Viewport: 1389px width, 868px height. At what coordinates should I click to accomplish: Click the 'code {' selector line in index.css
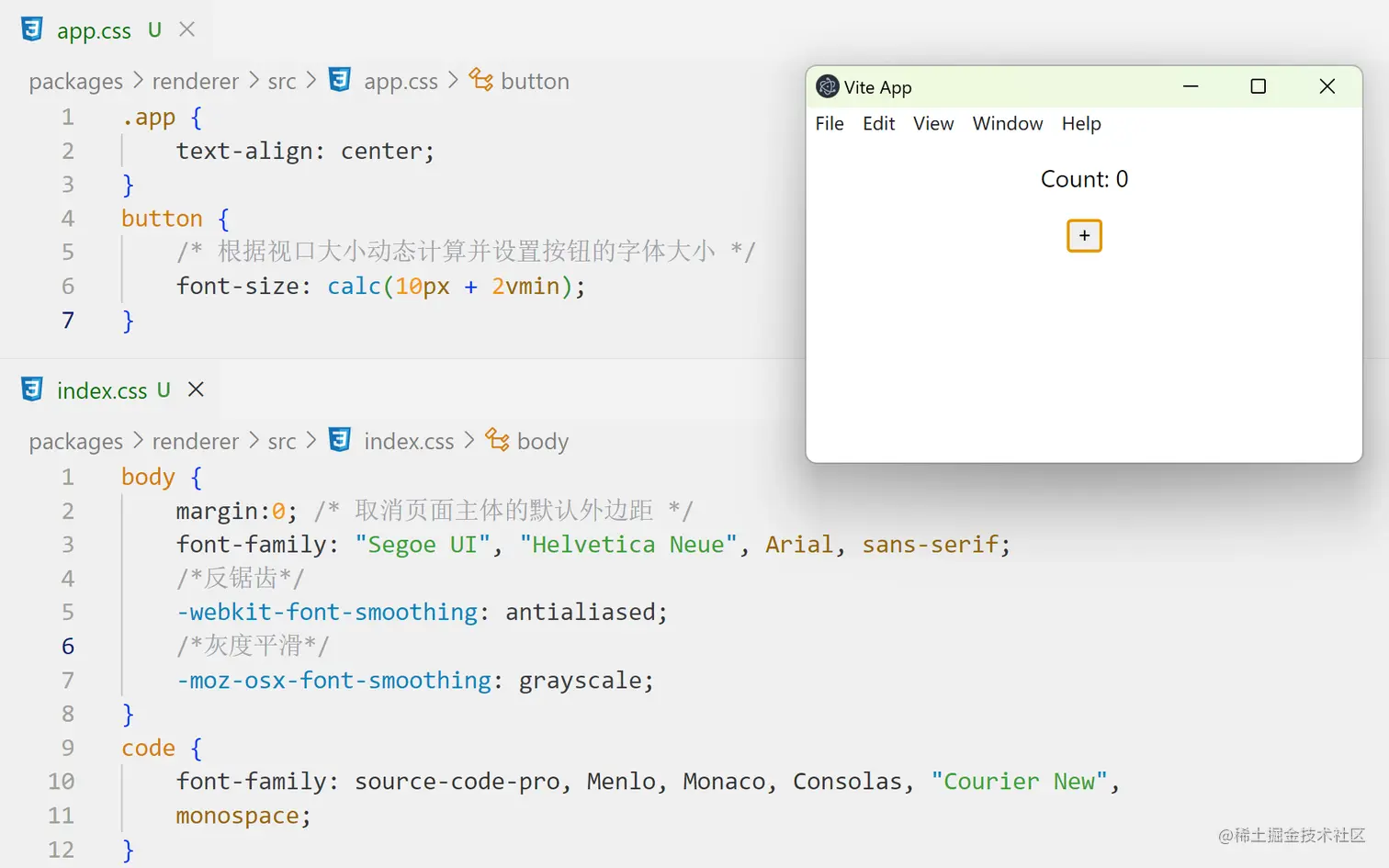[x=162, y=749]
